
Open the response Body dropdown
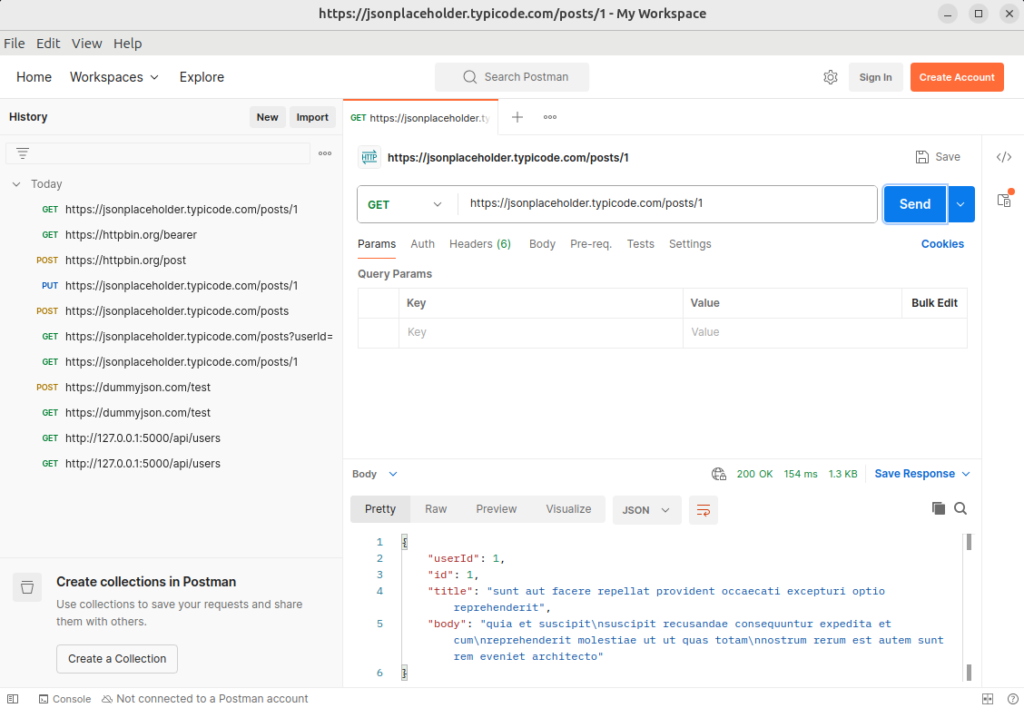(374, 474)
